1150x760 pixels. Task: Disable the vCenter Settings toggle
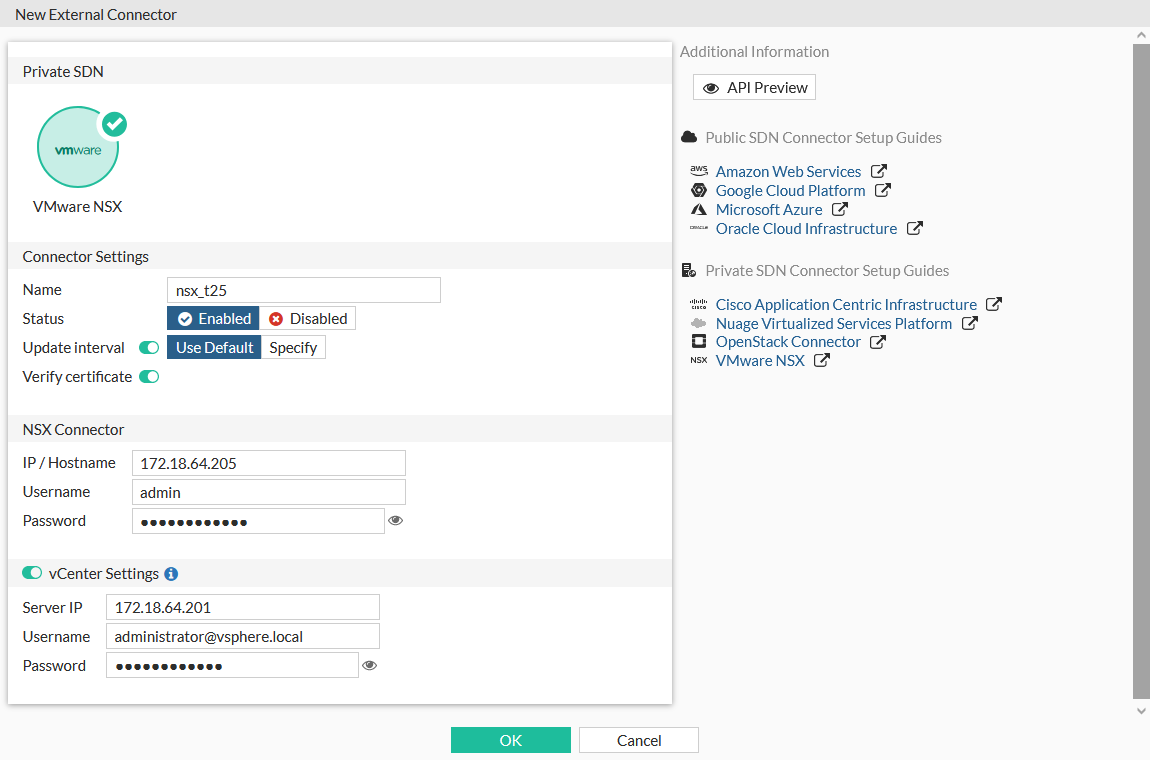coord(32,573)
